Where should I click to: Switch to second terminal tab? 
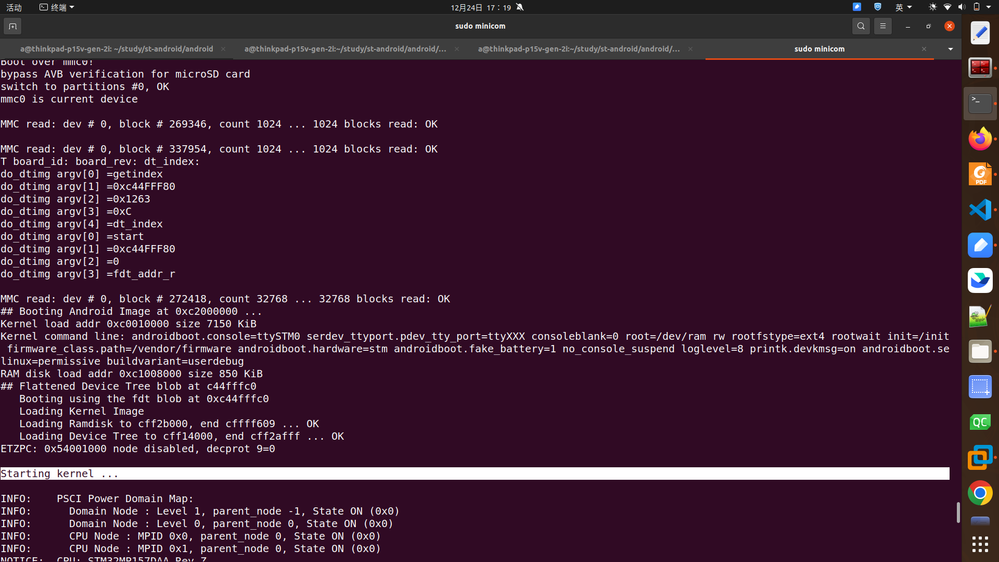[345, 49]
